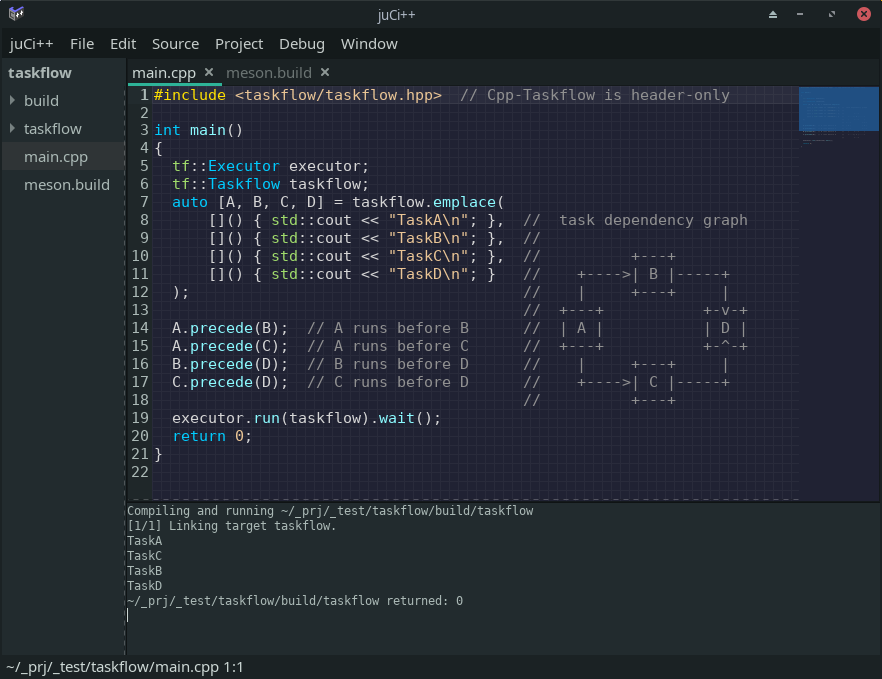Screen dimensions: 882x679
Task: Click the 'returned: 0' terminal line
Action: [295, 601]
